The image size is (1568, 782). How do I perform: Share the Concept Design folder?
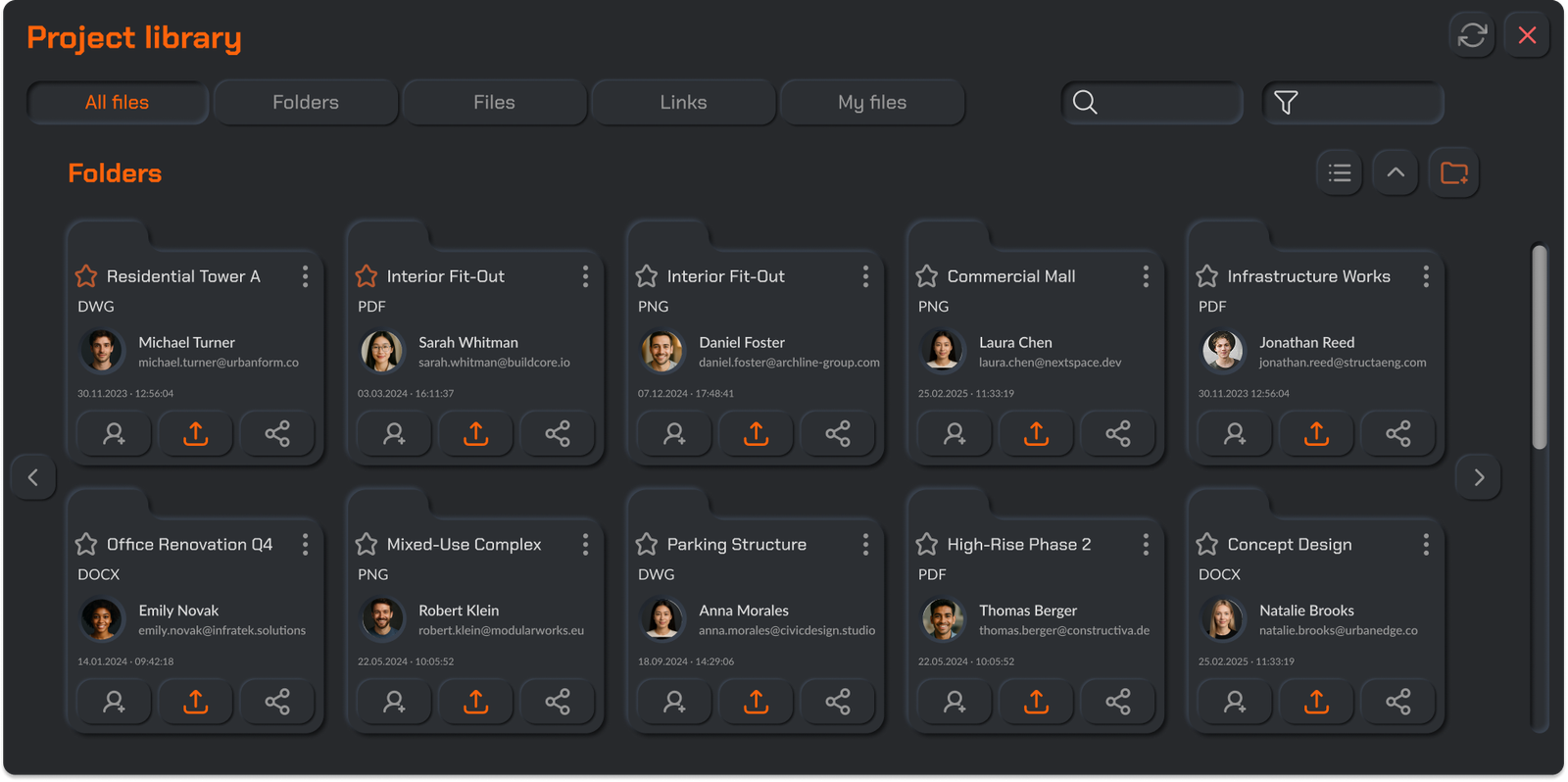[x=1398, y=702]
